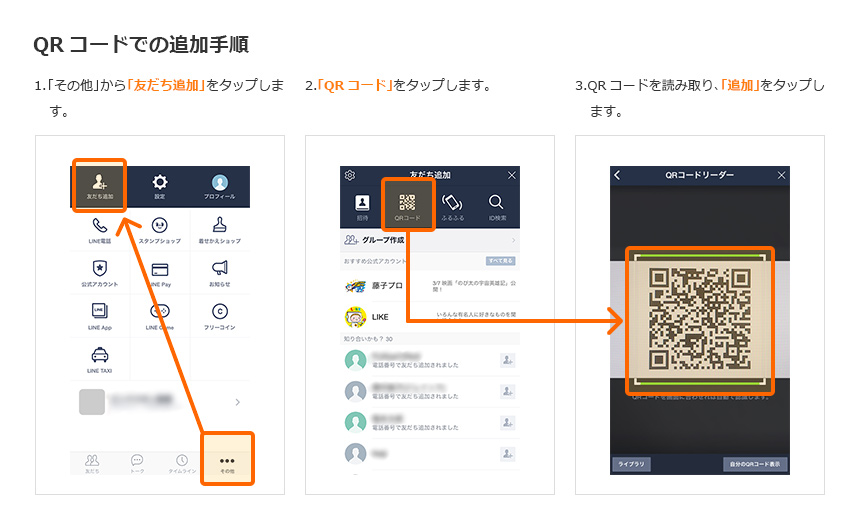Open LINE Pay card icon
This screenshot has width=860, height=530.
click(160, 274)
